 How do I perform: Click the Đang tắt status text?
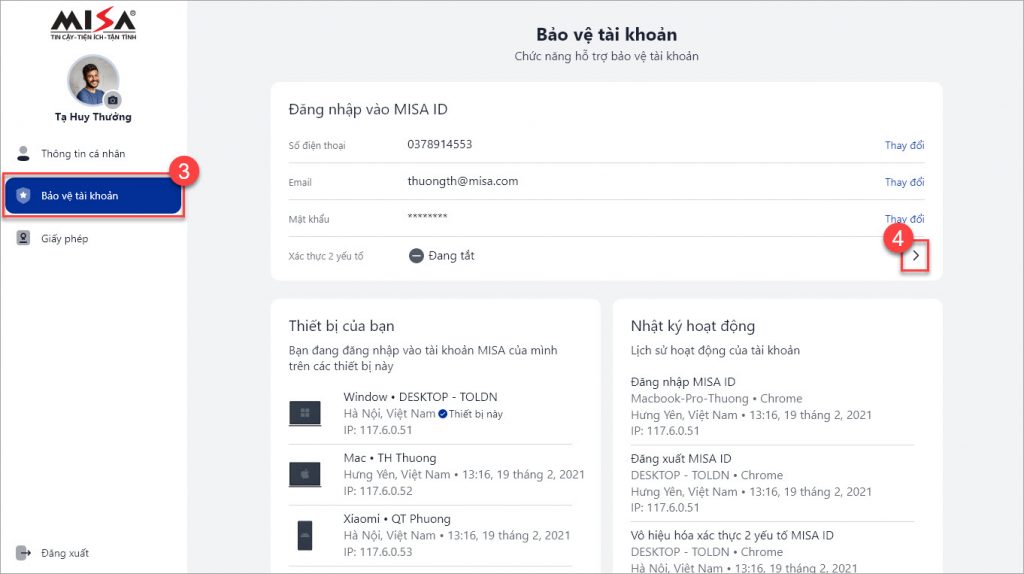(451, 256)
